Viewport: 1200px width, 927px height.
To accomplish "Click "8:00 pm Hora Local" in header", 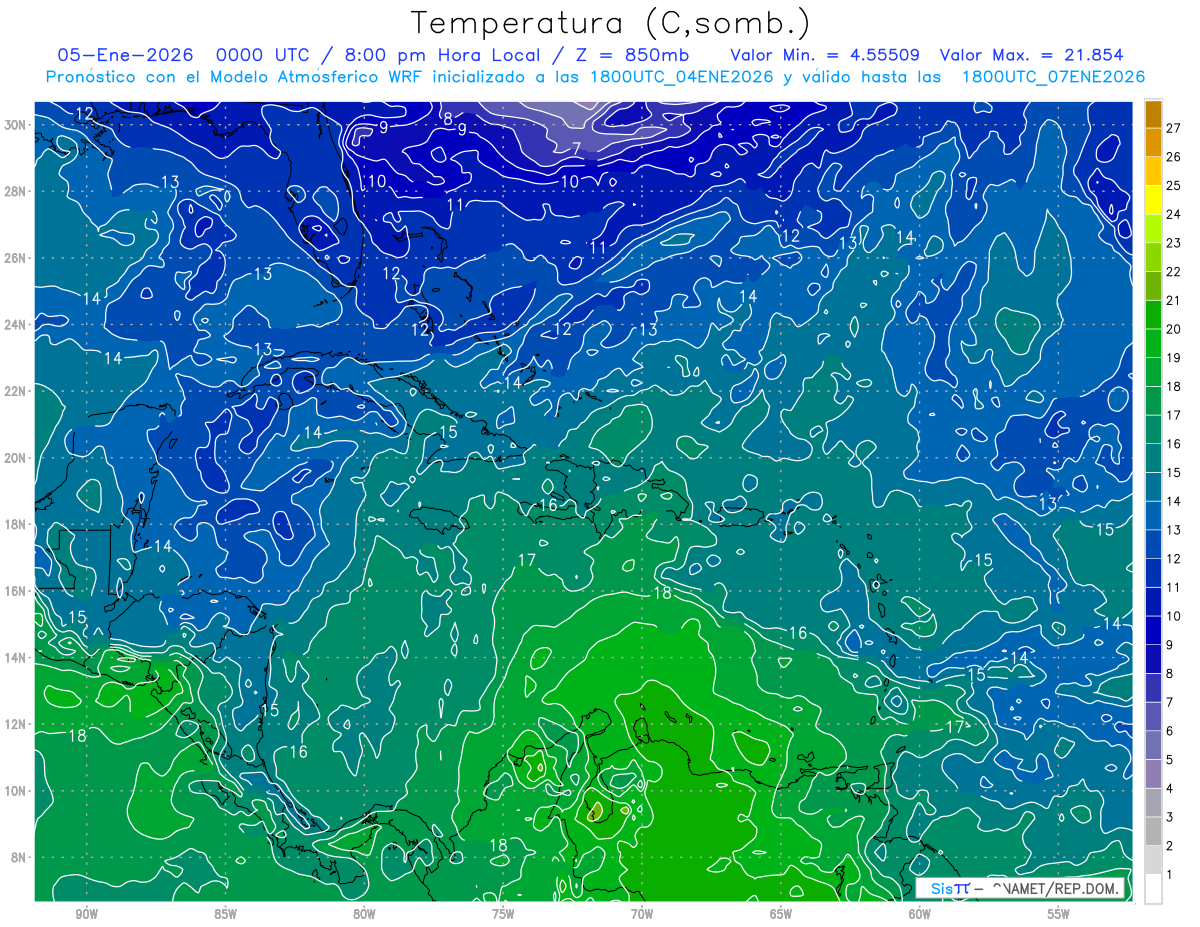I will [x=443, y=55].
